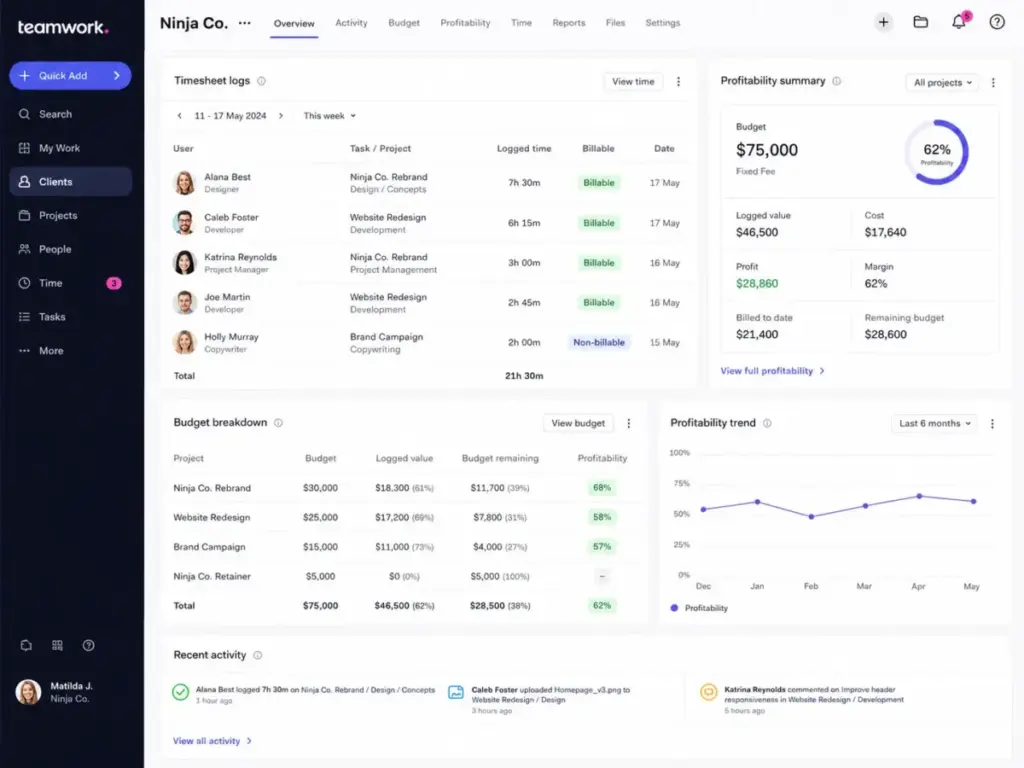Click the bottom sidebar grid apps icon
Viewport: 1024px width, 768px height.
click(57, 645)
